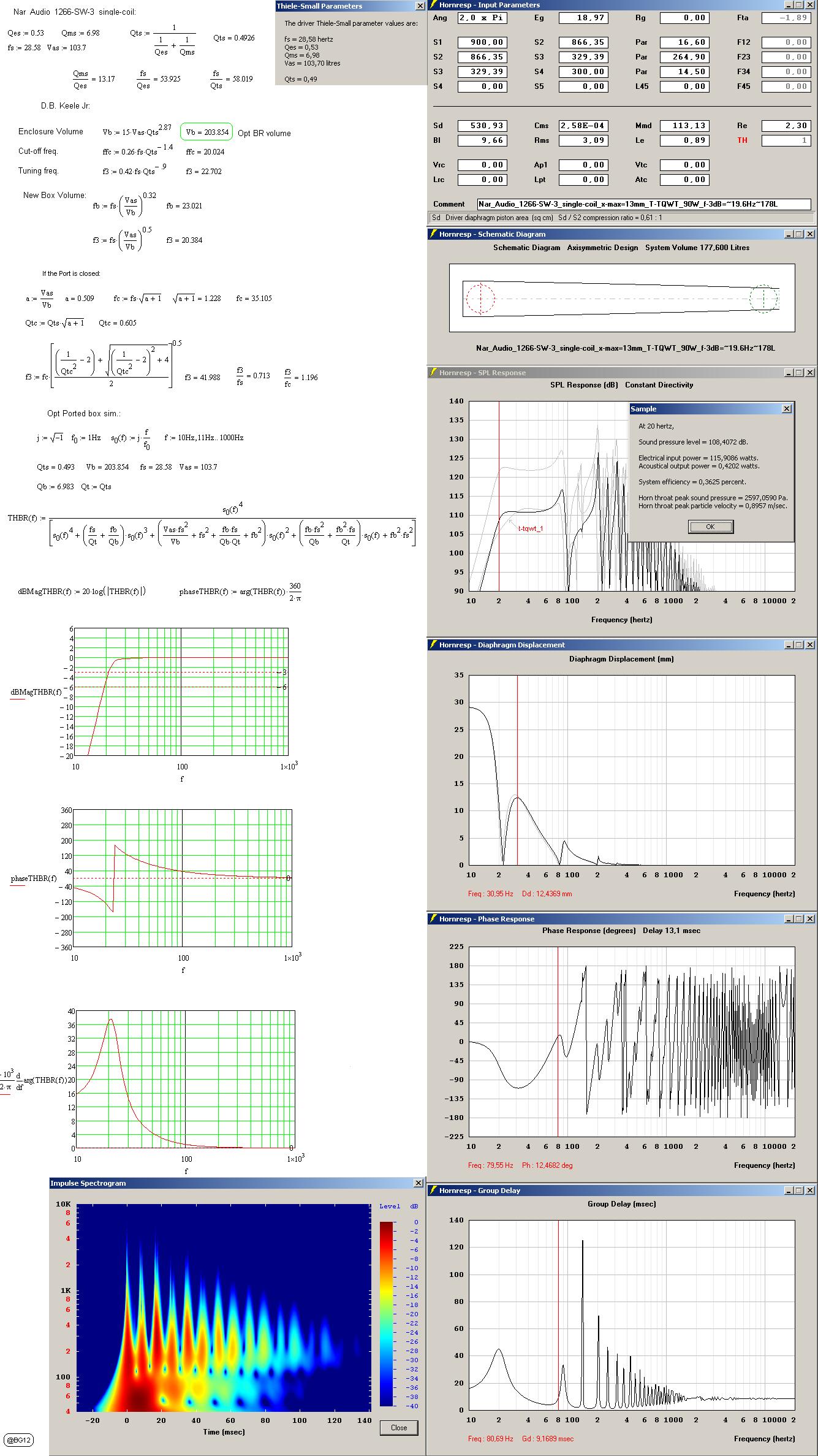Screen dimensions: 818x1456
Task: Click the S5 input field
Action: click(x=583, y=86)
